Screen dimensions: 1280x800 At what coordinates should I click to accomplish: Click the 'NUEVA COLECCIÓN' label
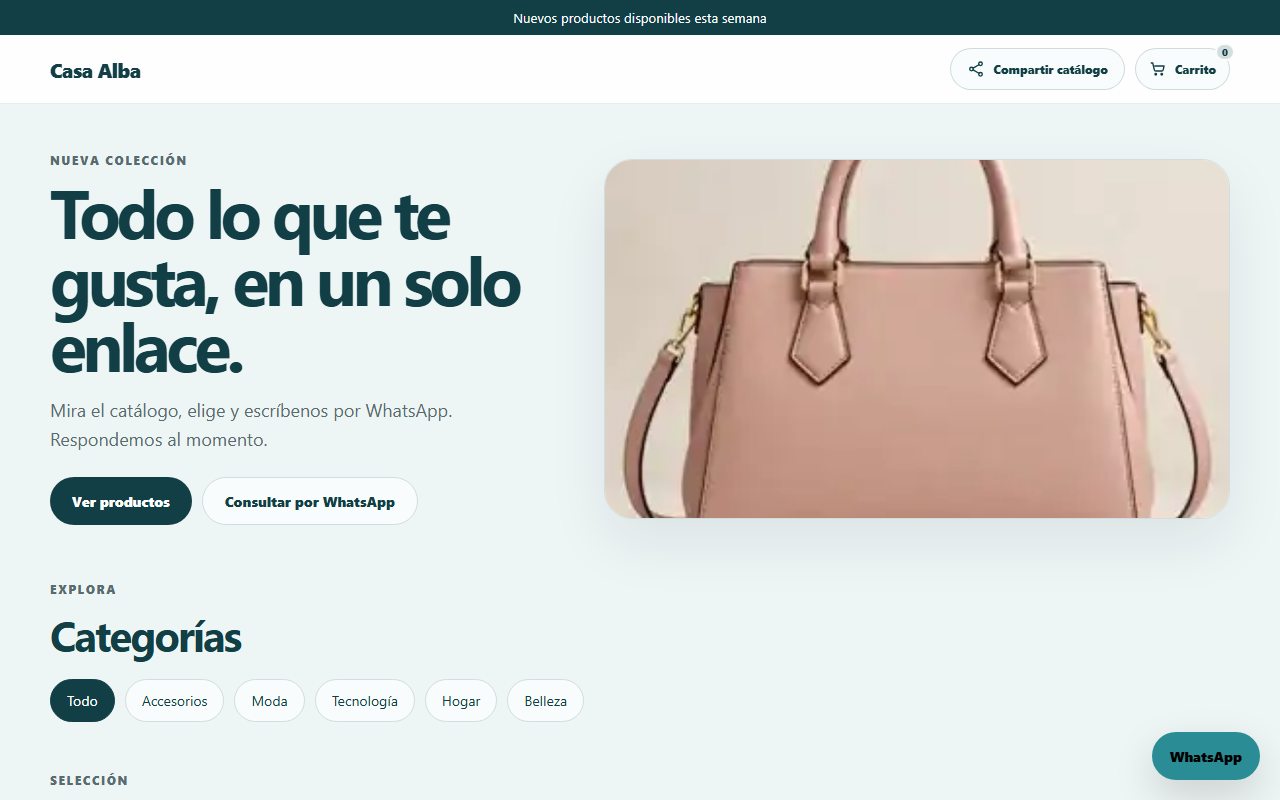[x=119, y=160]
